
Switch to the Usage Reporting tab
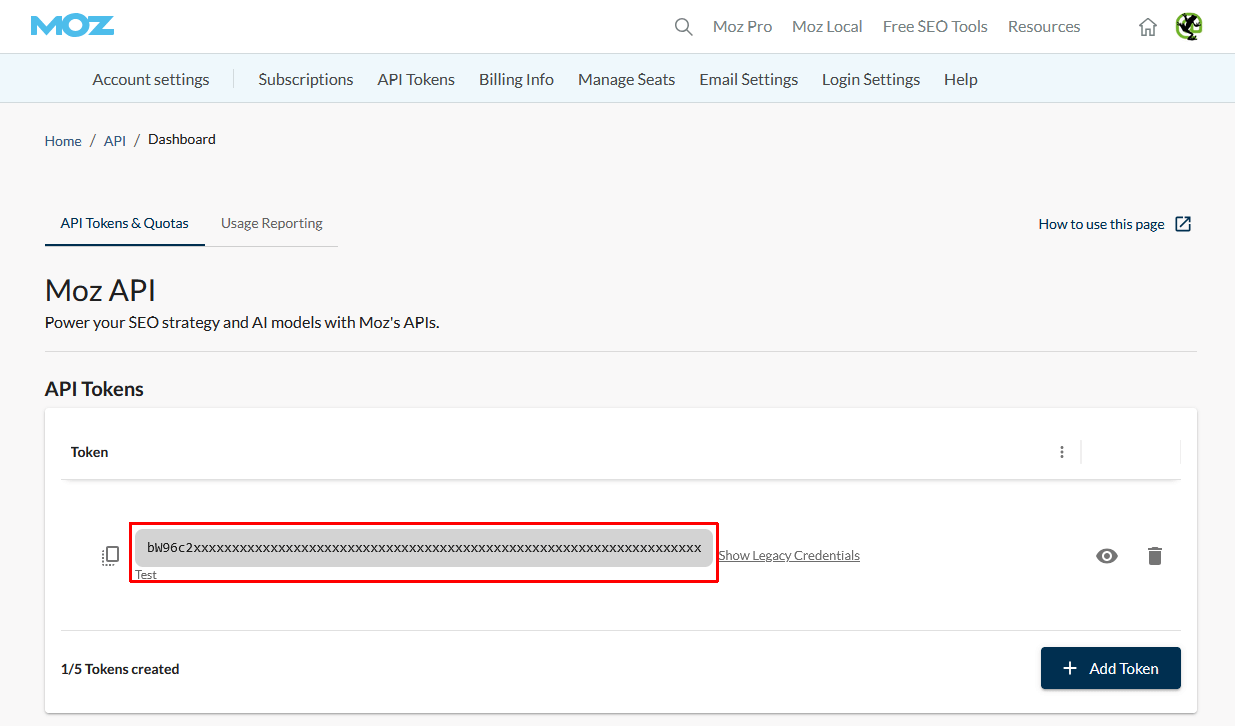pos(270,224)
